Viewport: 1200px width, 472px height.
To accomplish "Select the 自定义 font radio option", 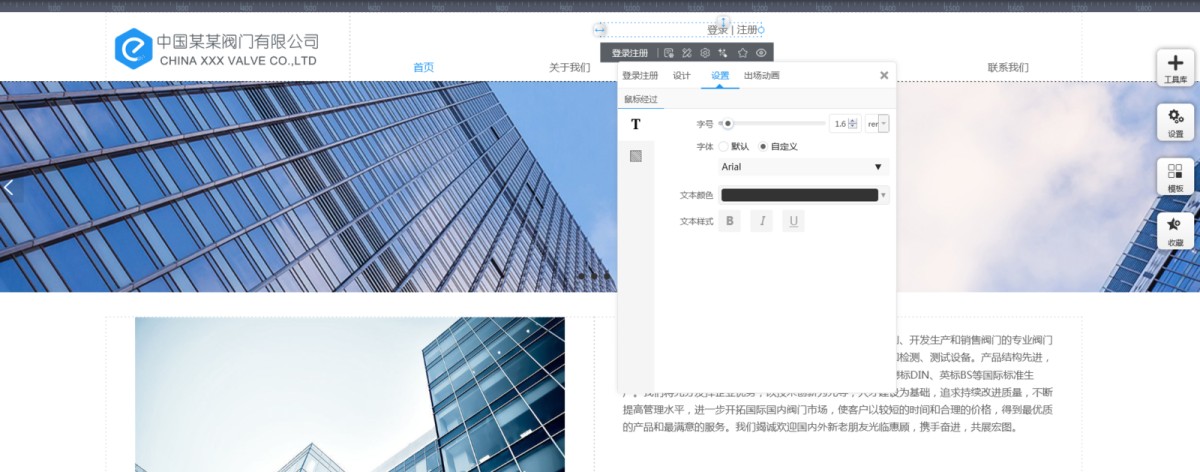I will 763,146.
